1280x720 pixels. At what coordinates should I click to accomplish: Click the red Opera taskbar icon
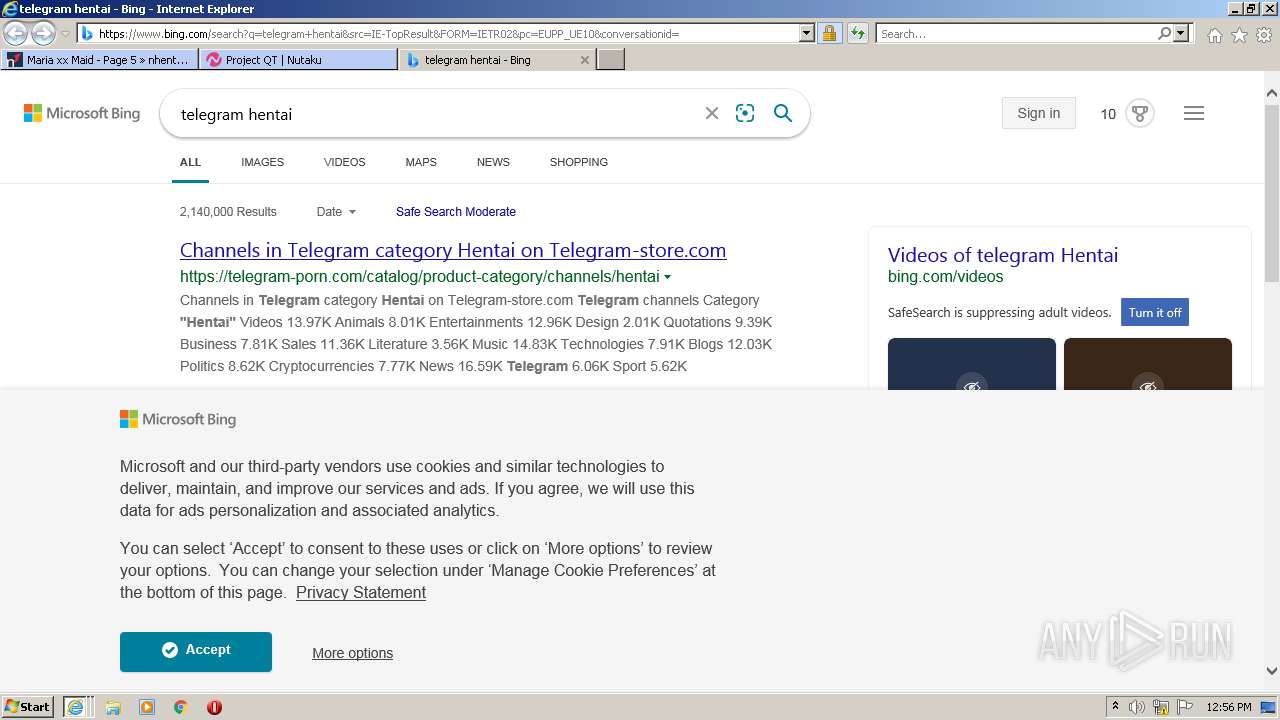tap(214, 707)
